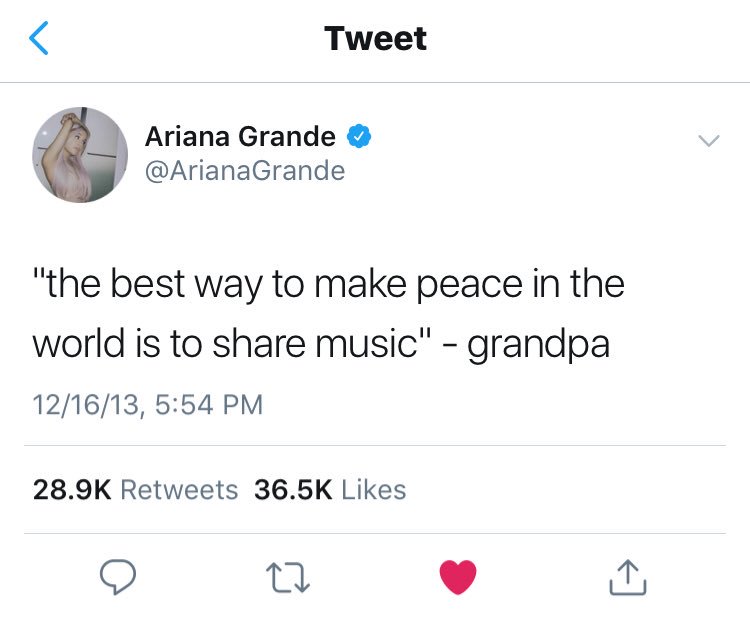
Task: Unlike the tweet with red heart
Action: [x=458, y=576]
